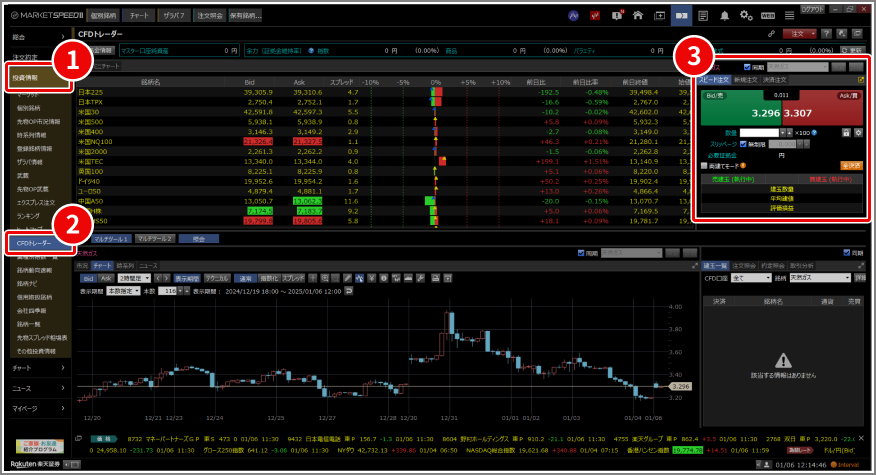
Task: Select the Bid toggle in chart toolbar
Action: 88,278
